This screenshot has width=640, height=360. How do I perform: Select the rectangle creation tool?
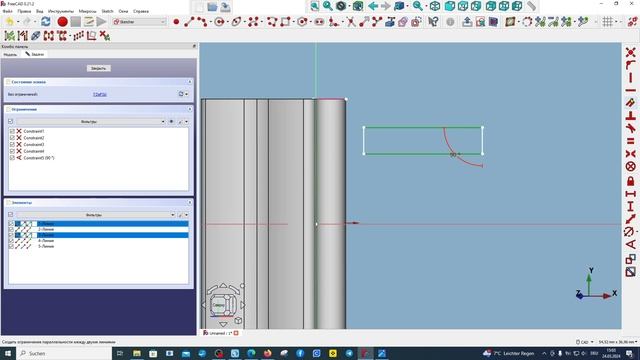[x=285, y=22]
